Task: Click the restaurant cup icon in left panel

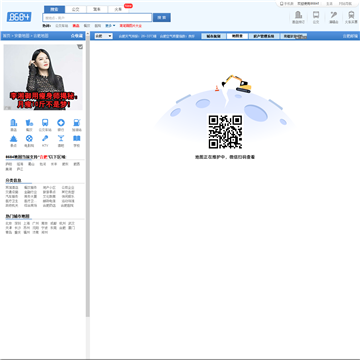Action: point(29,123)
